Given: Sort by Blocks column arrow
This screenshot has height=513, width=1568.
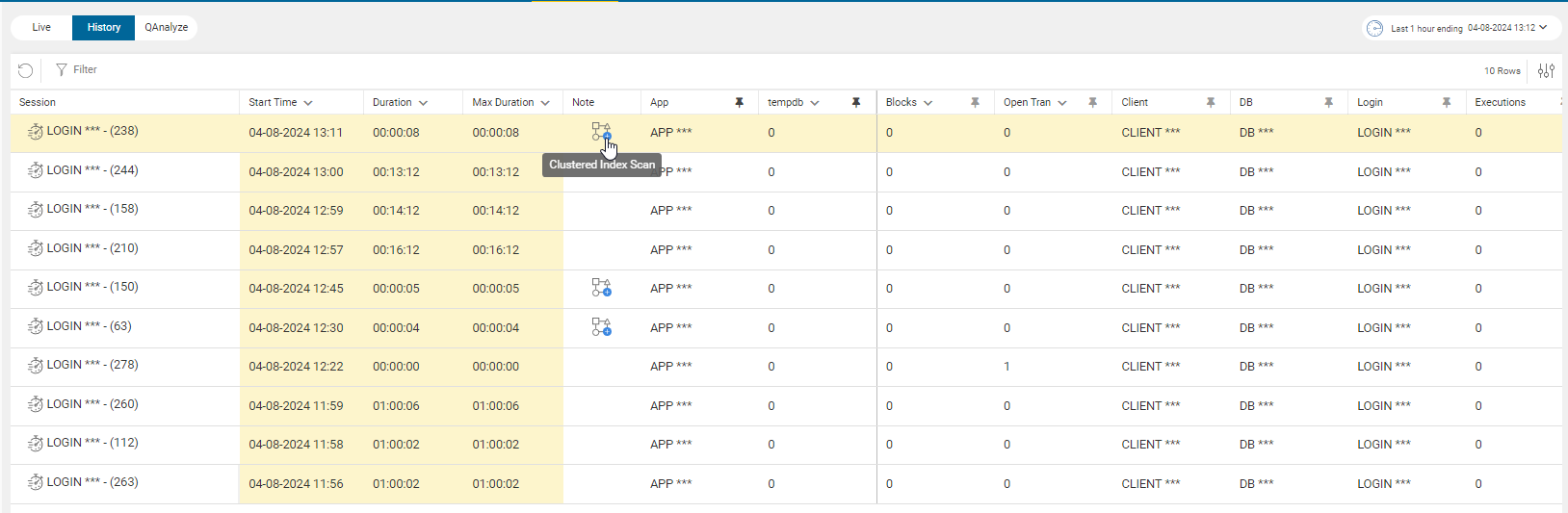Looking at the screenshot, I should 928,103.
